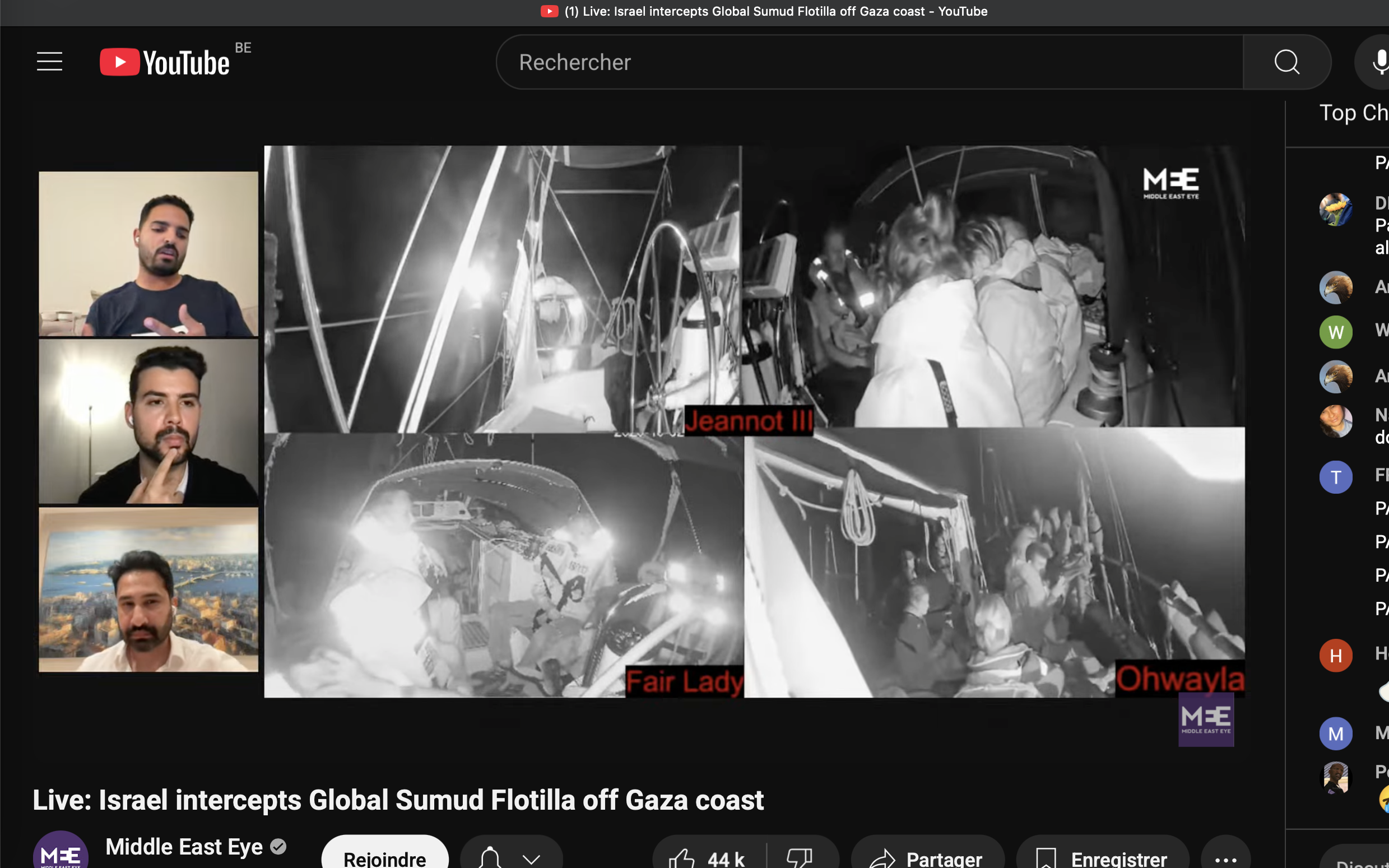This screenshot has height=868, width=1389.
Task: Click the orange H chat avatar
Action: [x=1335, y=655]
